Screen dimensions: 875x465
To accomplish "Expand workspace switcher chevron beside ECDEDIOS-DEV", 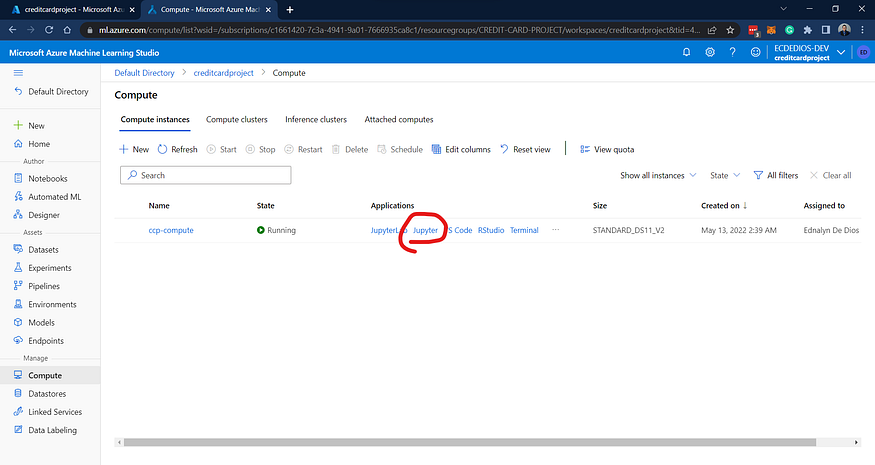I will (x=841, y=52).
